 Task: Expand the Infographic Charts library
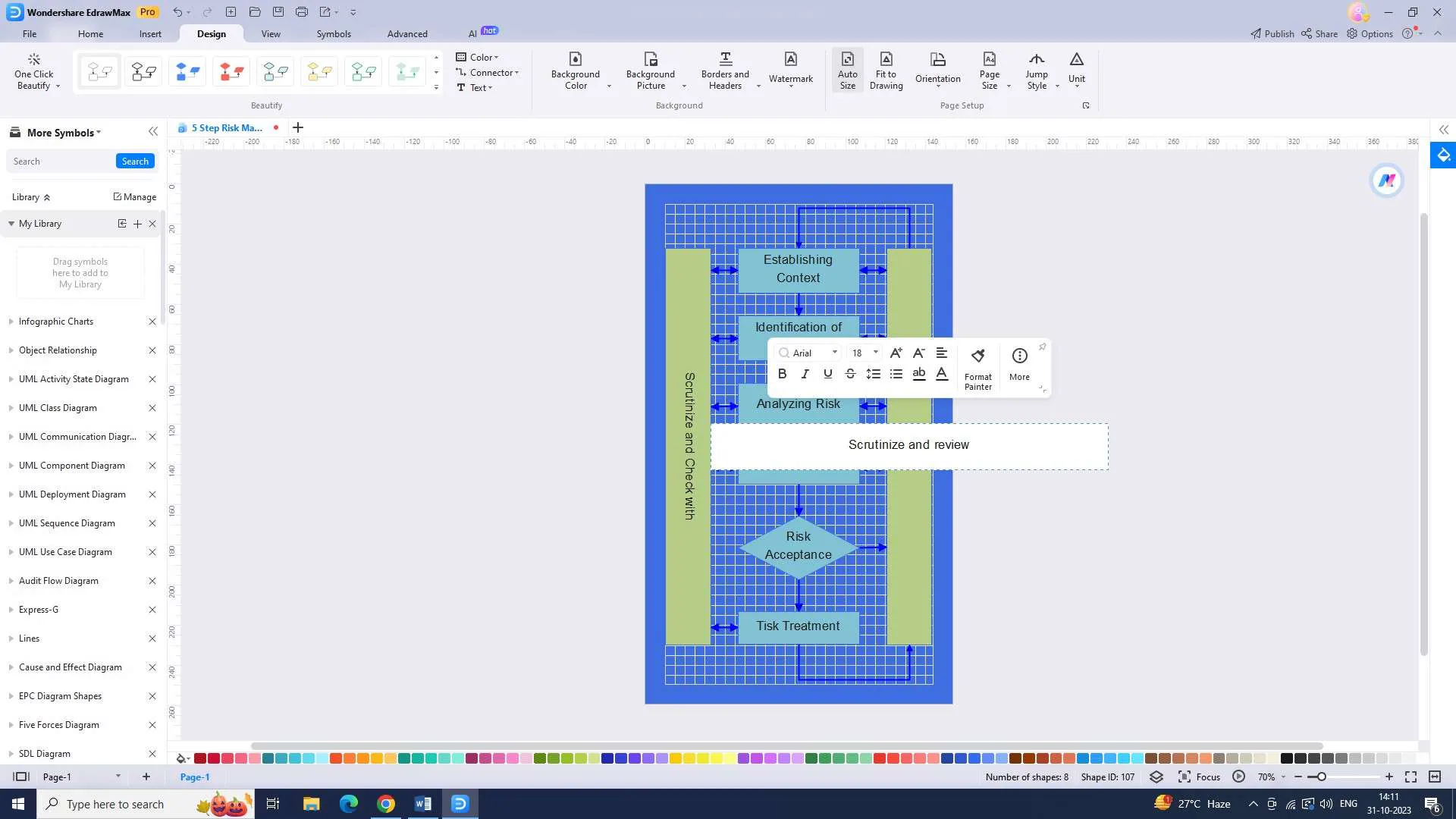10,321
